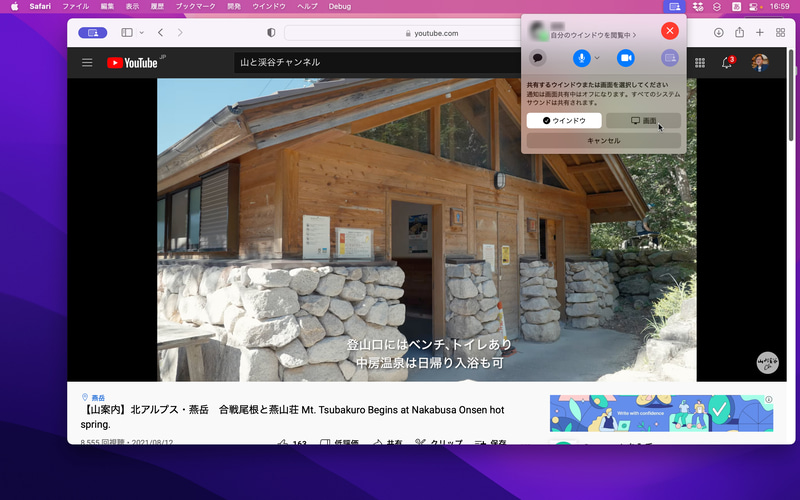The height and width of the screenshot is (500, 800).
Task: Open the 燕岳 location link
Action: 98,397
